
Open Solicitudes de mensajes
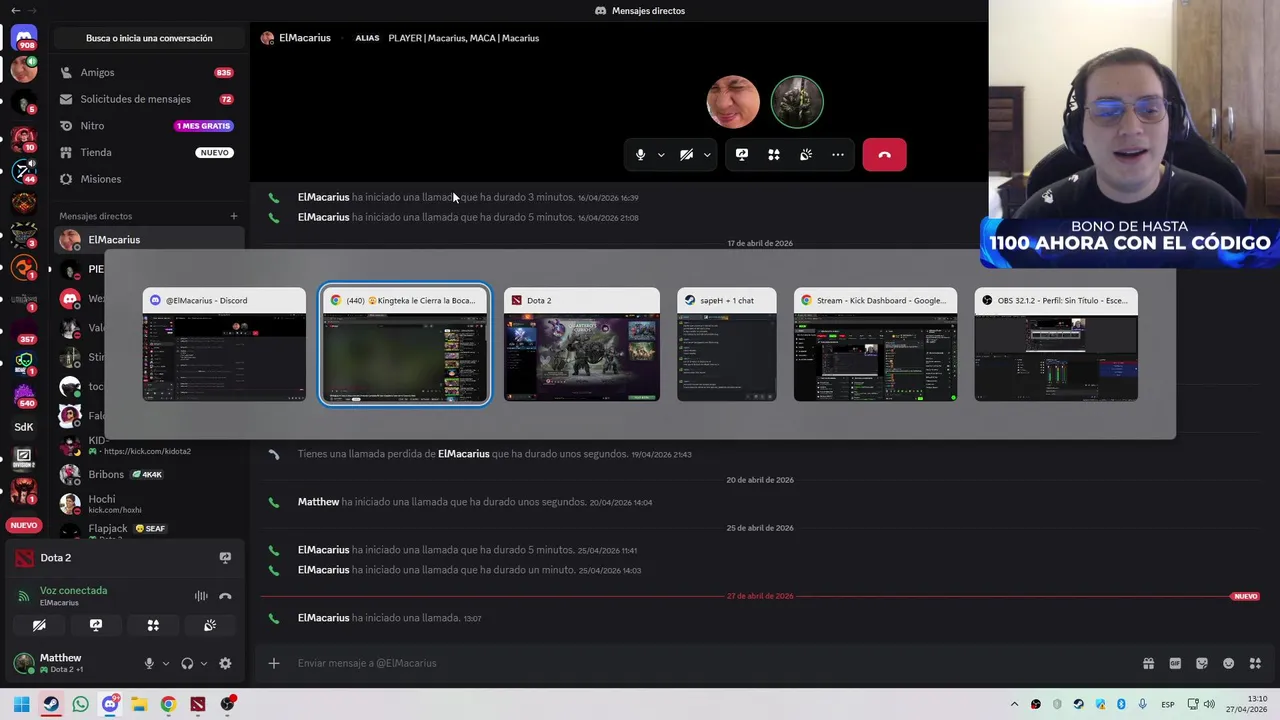[149, 99]
